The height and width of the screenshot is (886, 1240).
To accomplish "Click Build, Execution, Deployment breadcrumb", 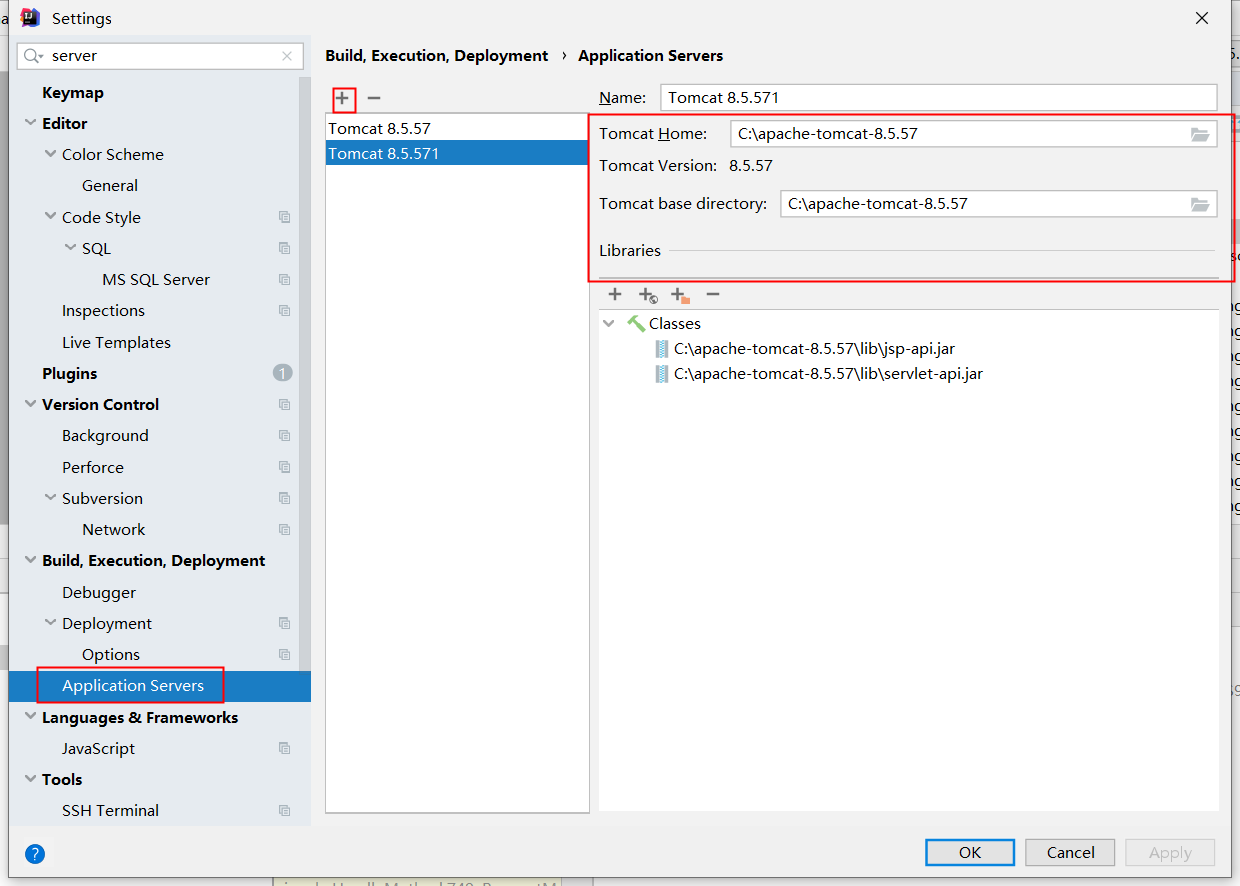I will (x=437, y=56).
